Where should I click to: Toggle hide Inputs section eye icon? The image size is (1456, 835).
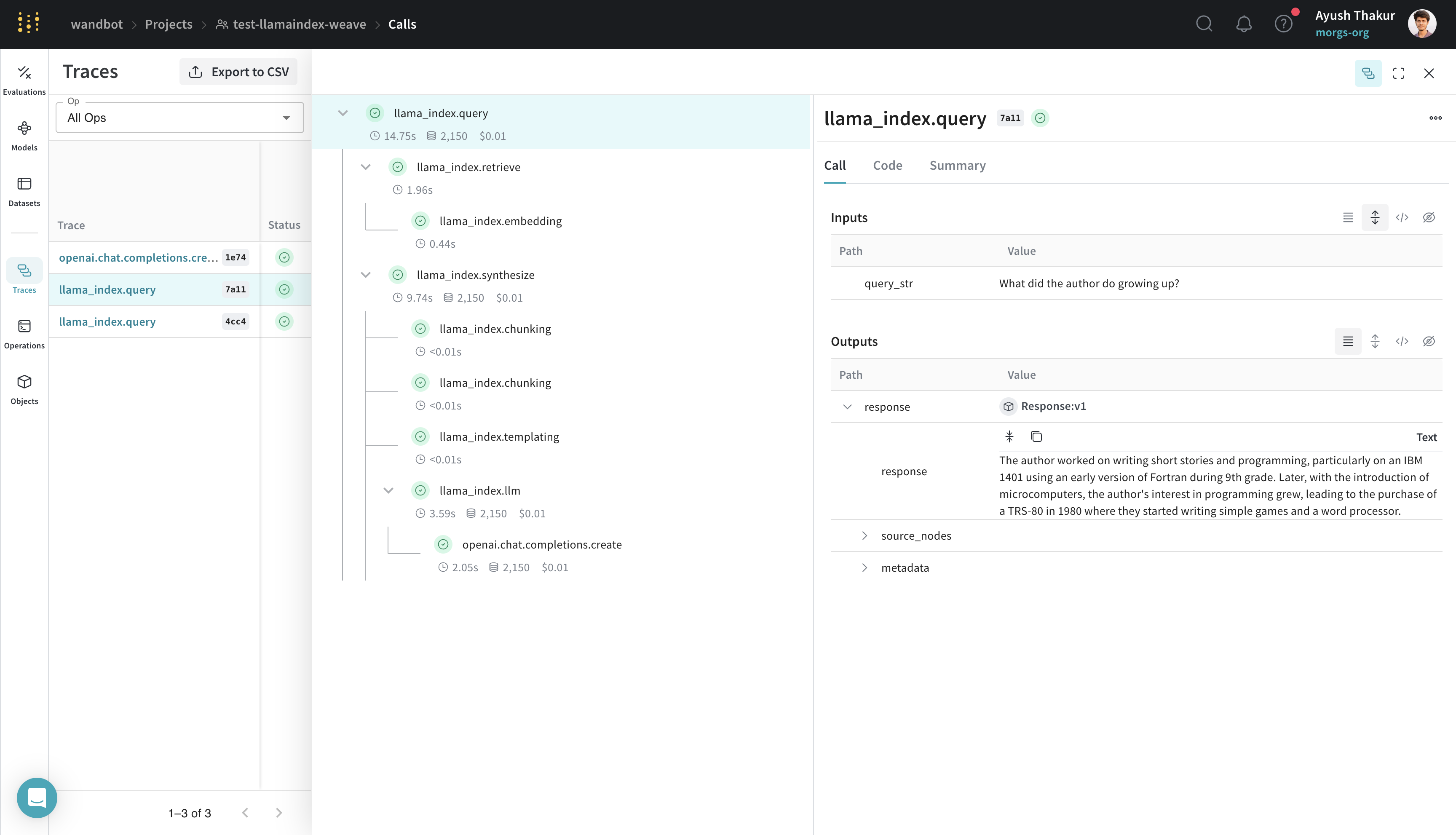(x=1429, y=217)
